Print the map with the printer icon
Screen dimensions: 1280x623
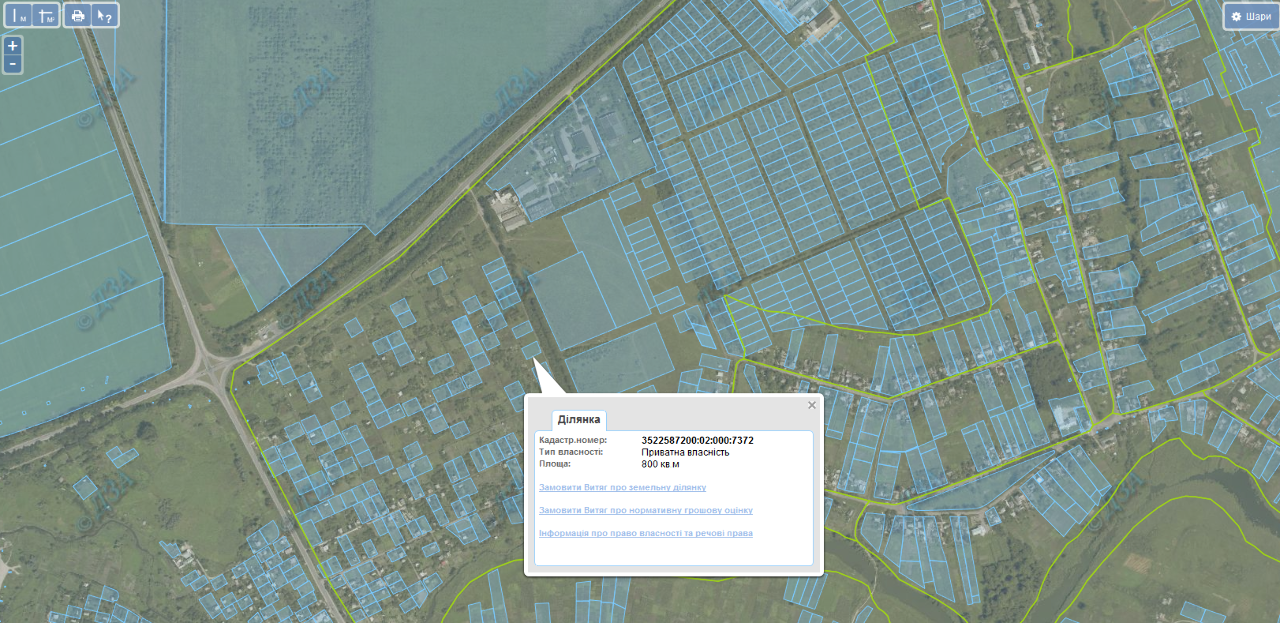click(78, 15)
